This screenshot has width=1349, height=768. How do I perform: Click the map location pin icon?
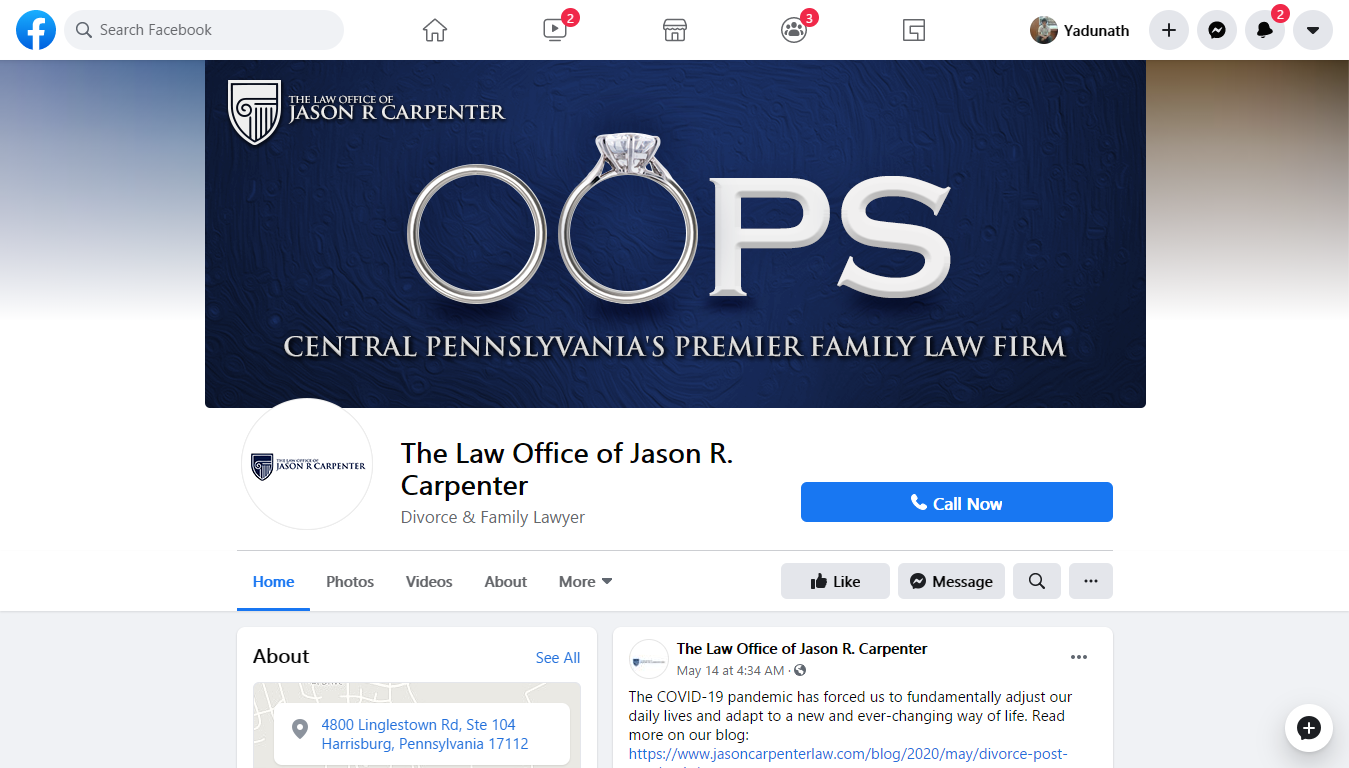(x=299, y=729)
